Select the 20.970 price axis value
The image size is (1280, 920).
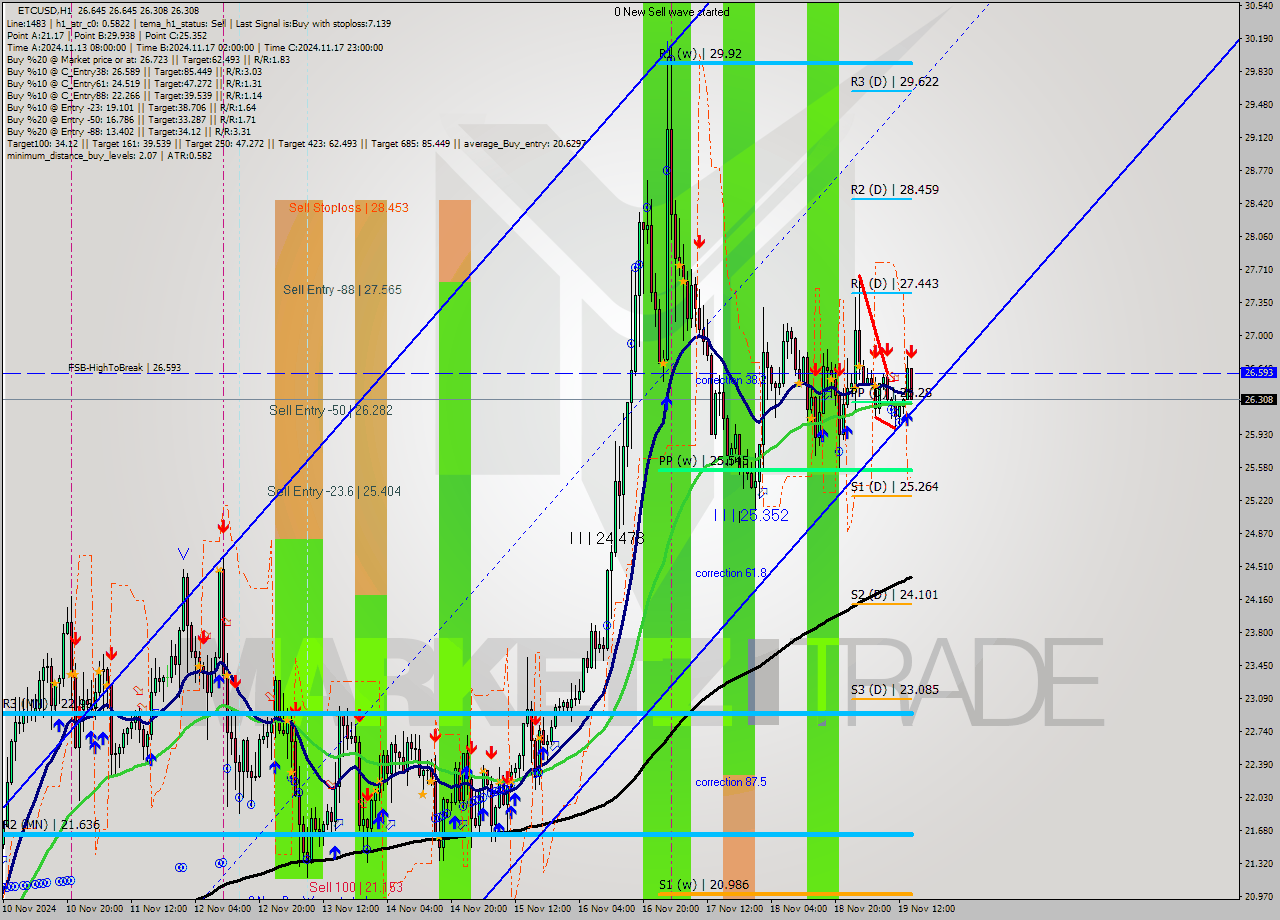point(1258,896)
